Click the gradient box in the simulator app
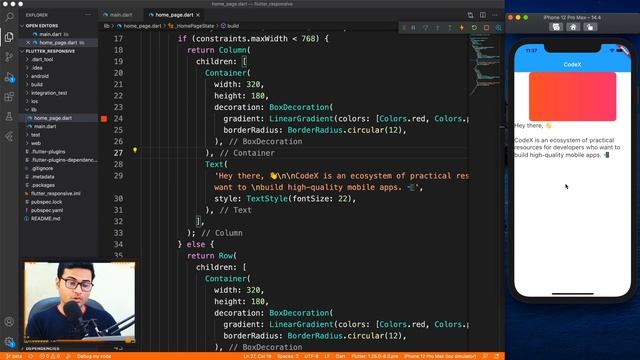Image resolution: width=640 pixels, height=360 pixels. point(572,96)
